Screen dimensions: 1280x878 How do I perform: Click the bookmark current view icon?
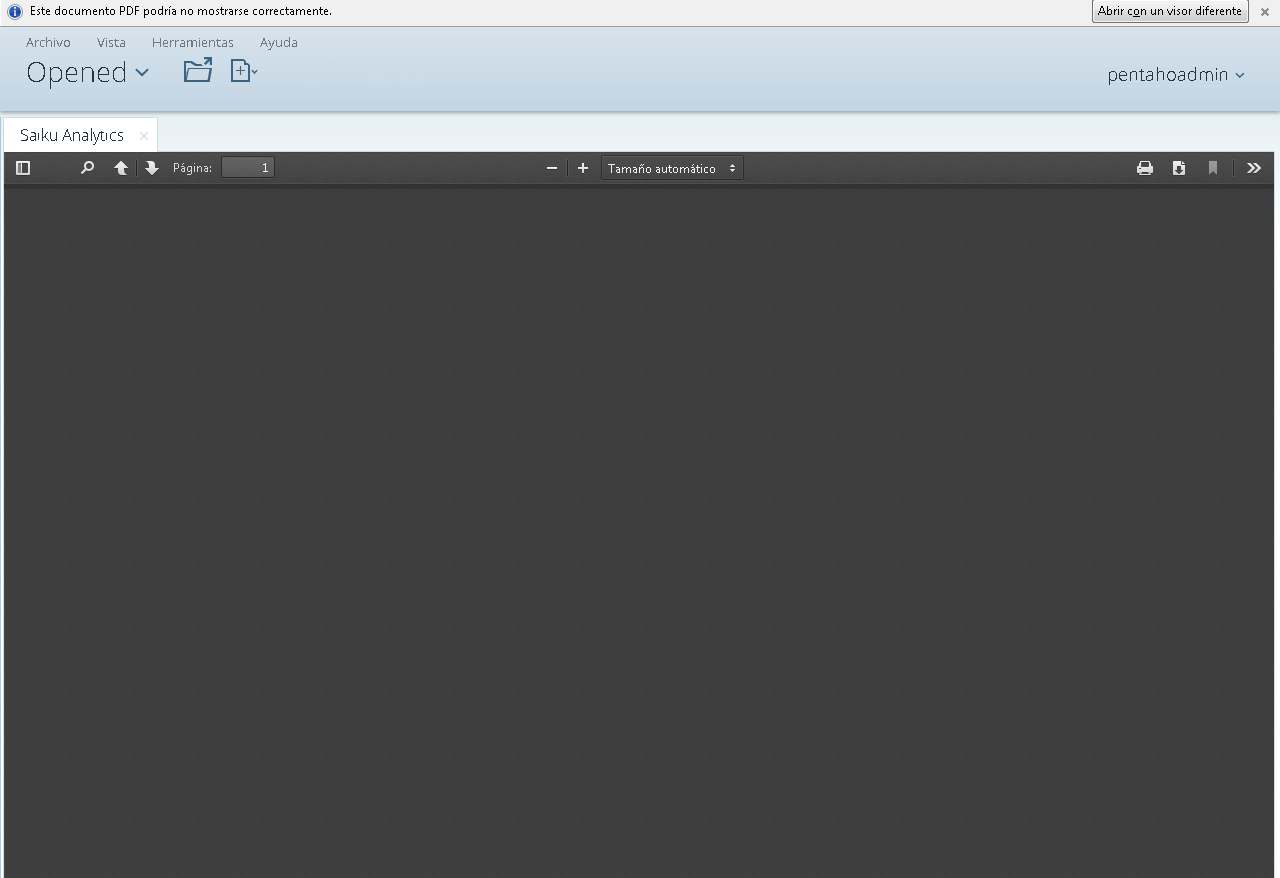point(1213,168)
